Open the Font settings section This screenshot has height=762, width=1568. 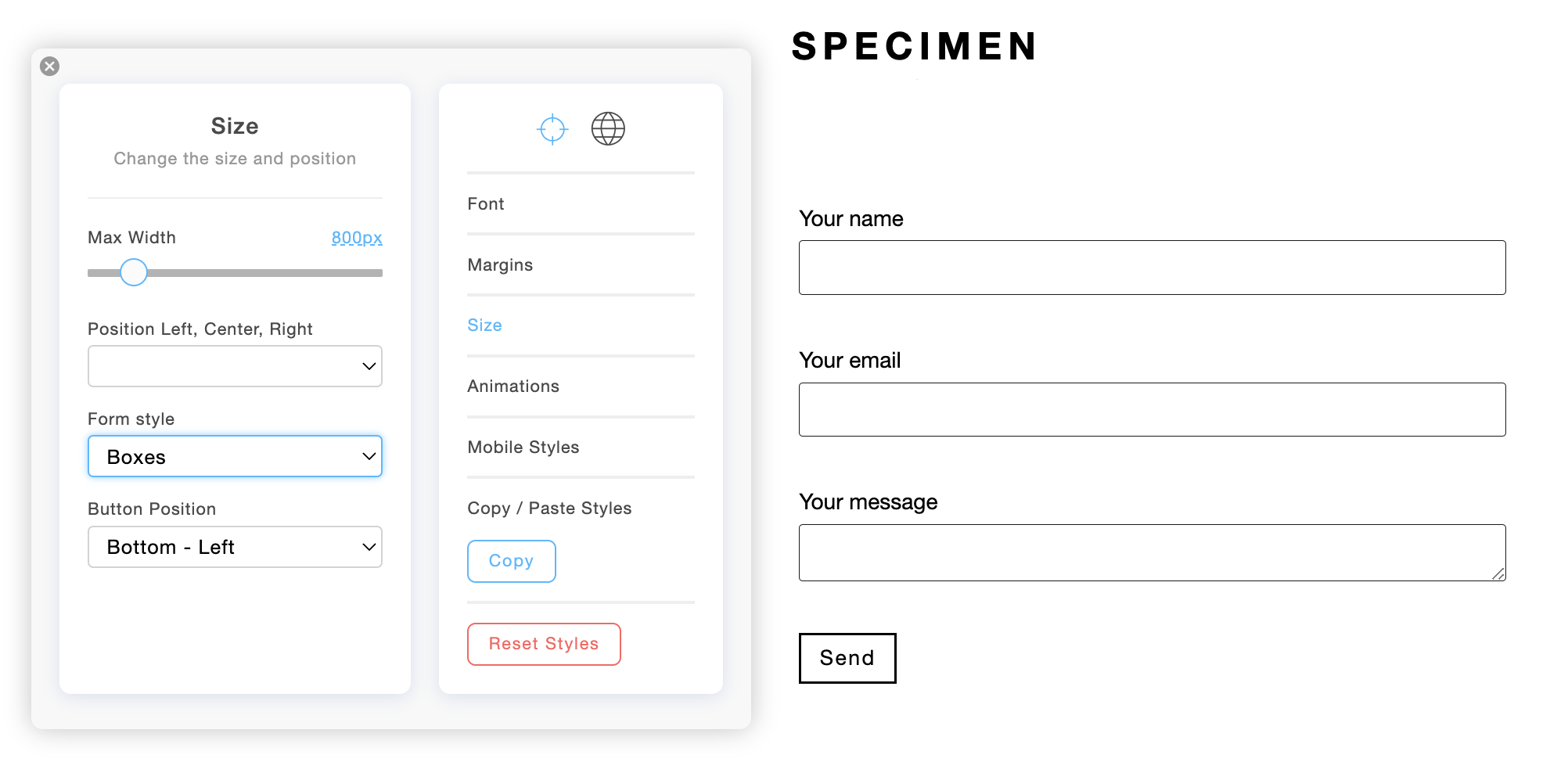486,204
